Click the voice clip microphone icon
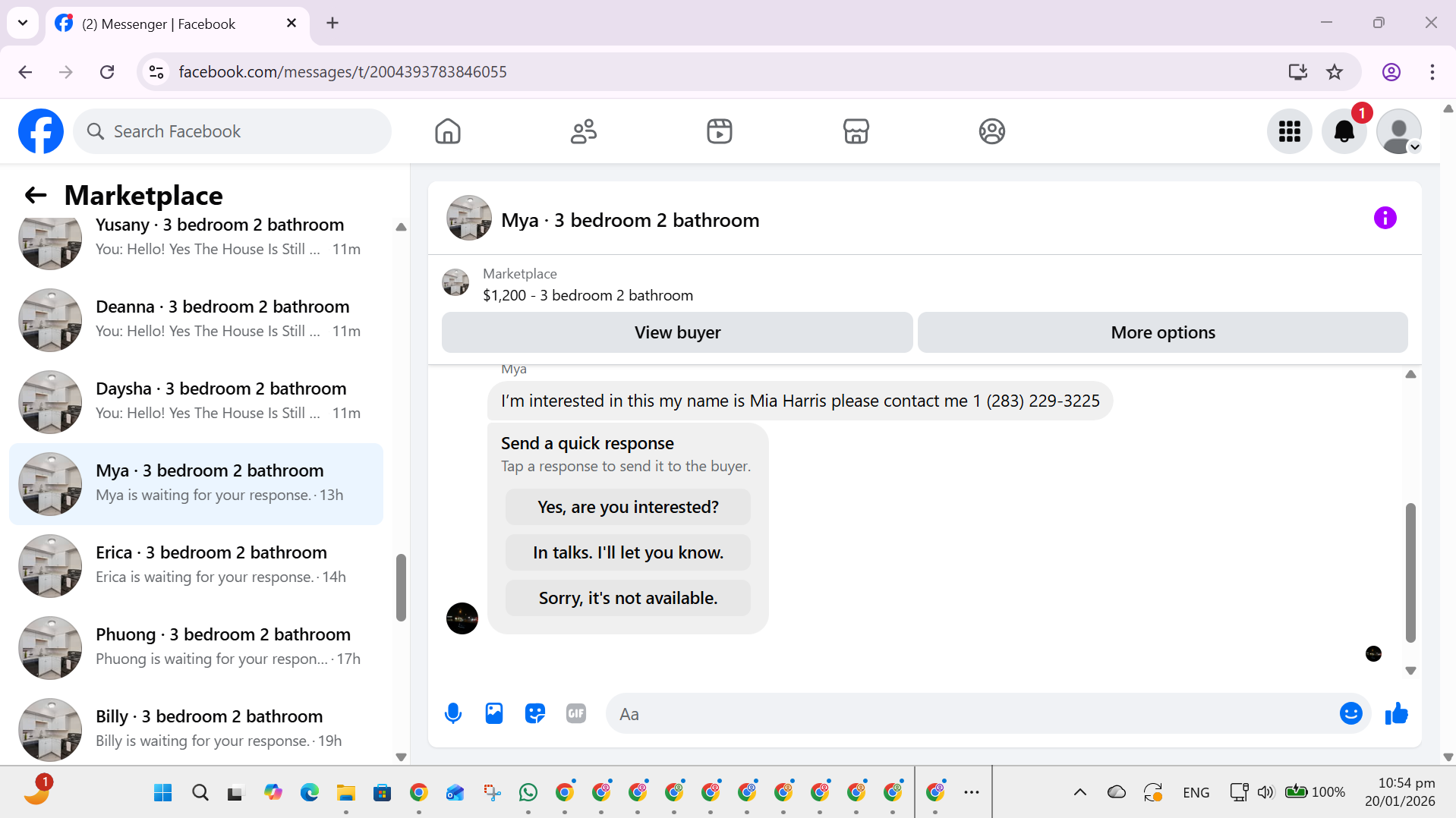The height and width of the screenshot is (818, 1456). coord(453,713)
